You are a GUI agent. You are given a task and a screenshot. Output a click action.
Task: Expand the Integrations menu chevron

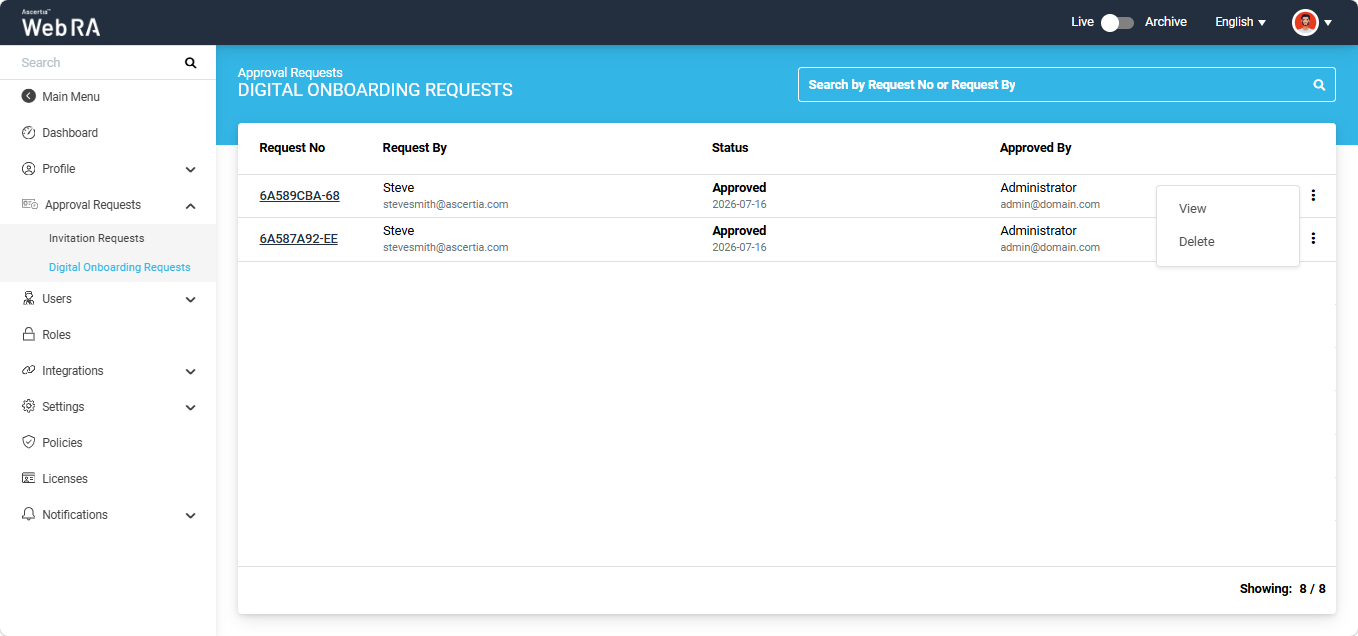coord(191,372)
